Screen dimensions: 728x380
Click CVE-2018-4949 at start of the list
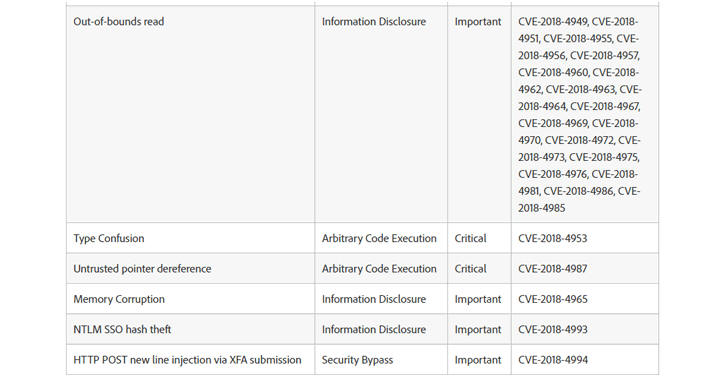click(553, 21)
